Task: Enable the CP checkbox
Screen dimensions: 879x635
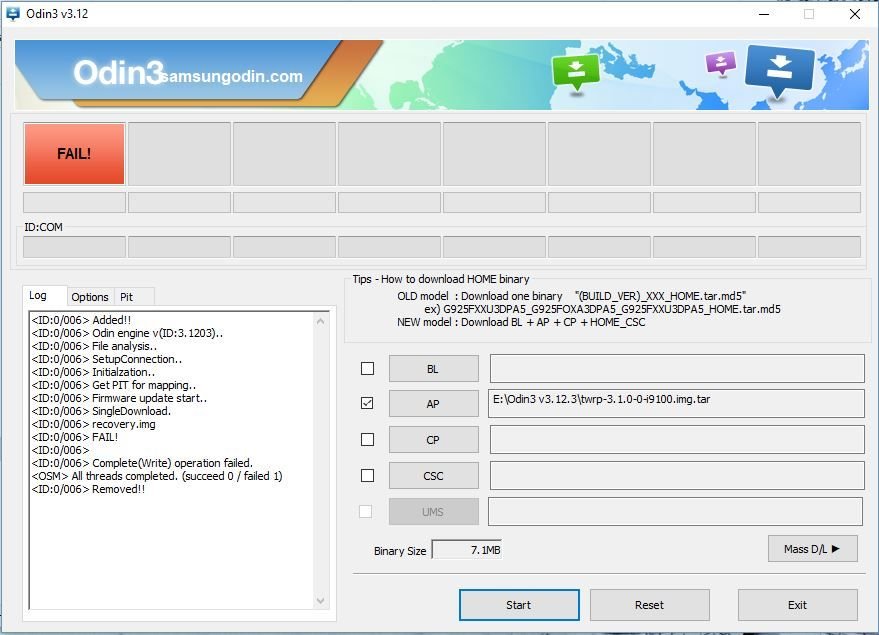Action: coord(367,439)
